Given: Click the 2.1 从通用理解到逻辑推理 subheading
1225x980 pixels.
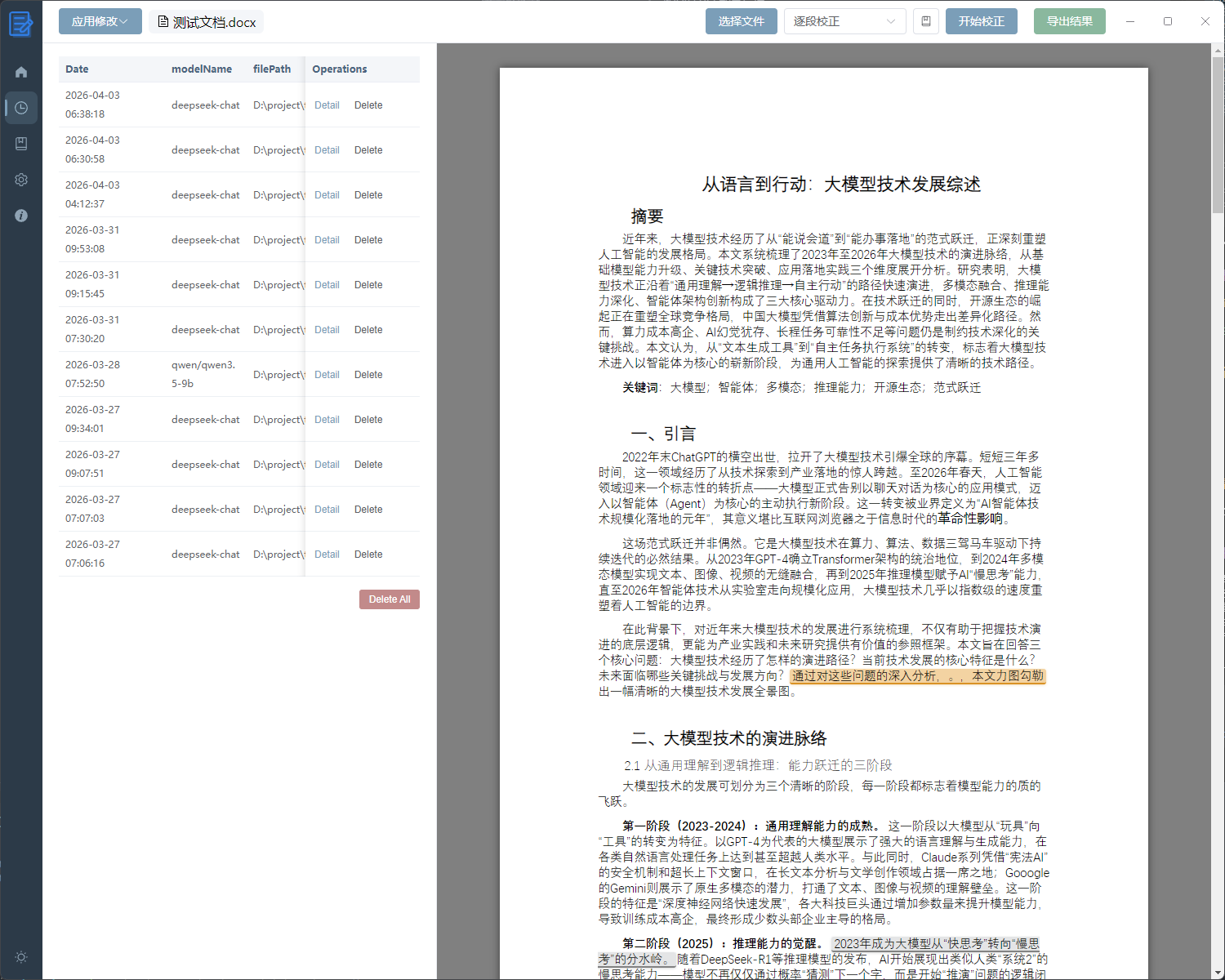Looking at the screenshot, I should pyautogui.click(x=758, y=765).
